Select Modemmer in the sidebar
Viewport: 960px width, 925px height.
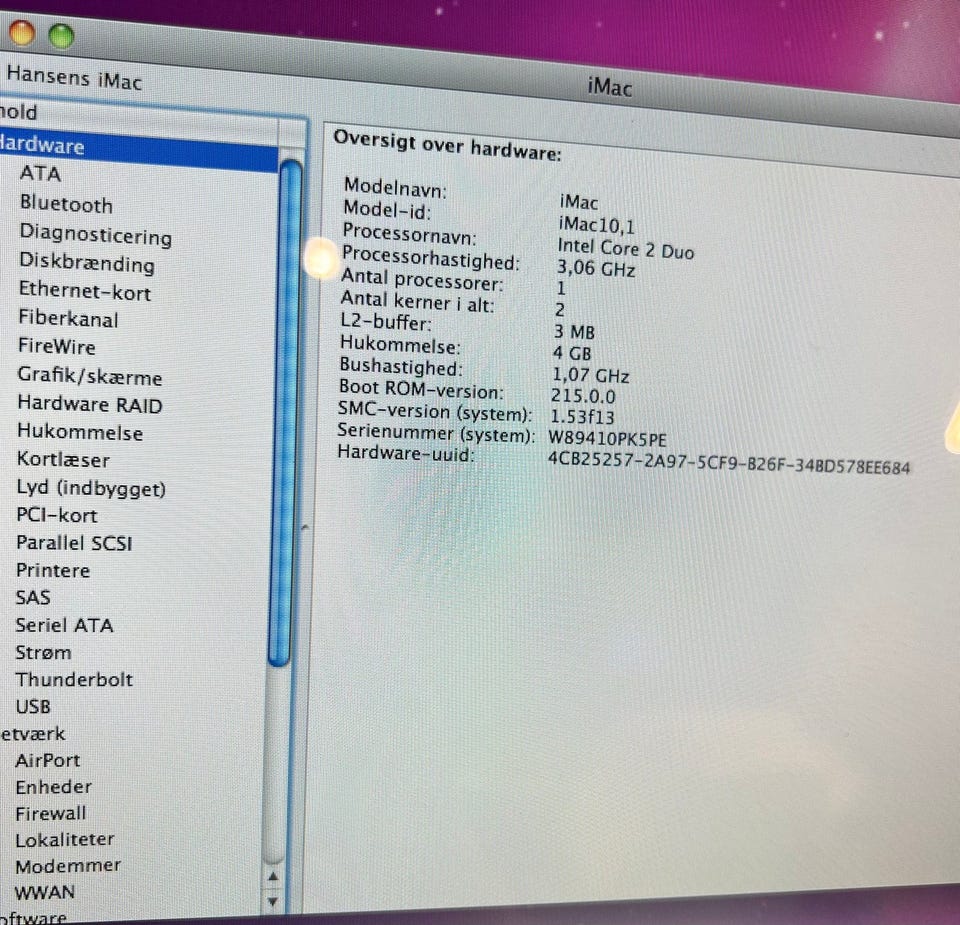[68, 866]
